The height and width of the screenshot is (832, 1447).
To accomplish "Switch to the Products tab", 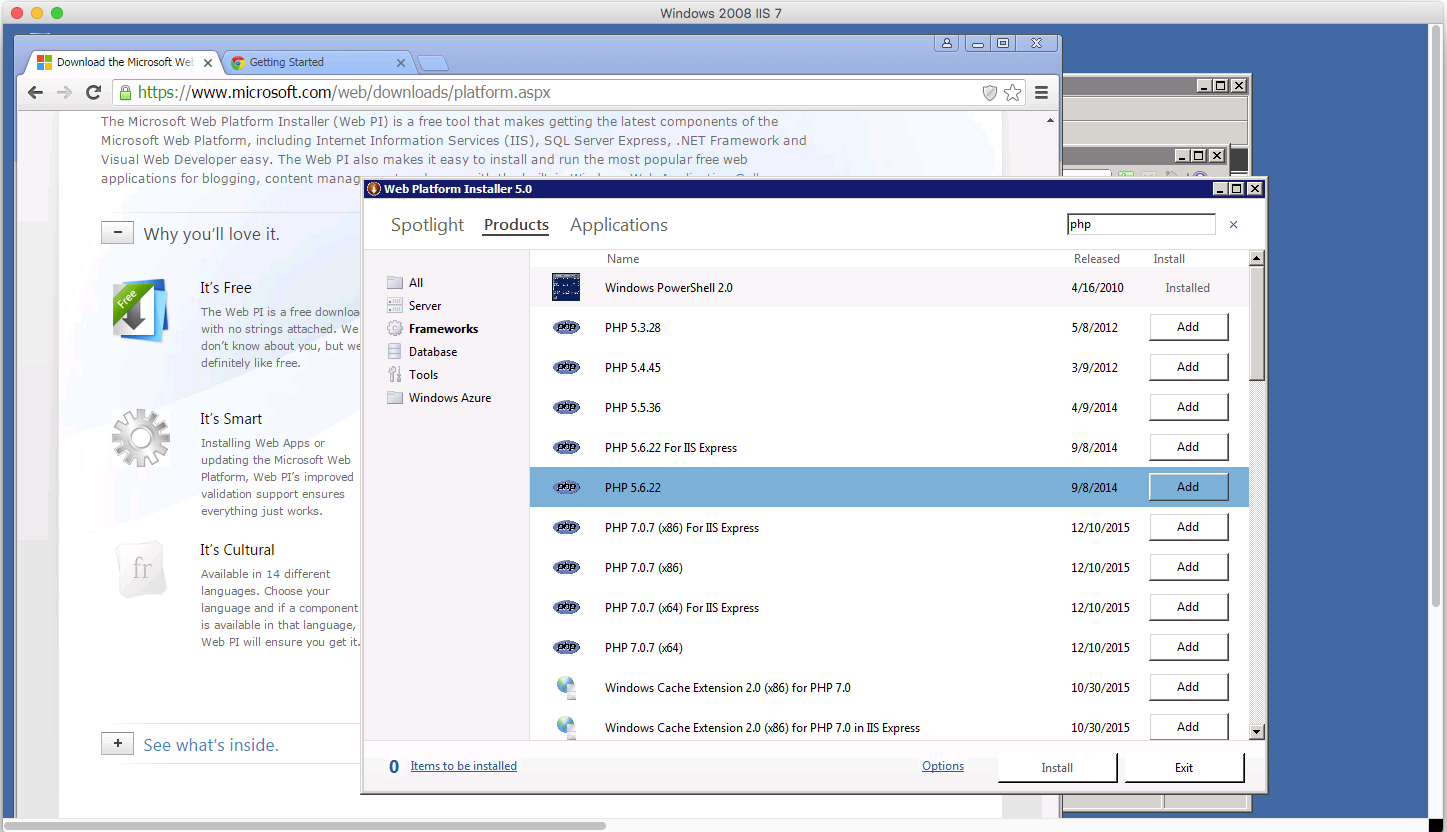I will pos(516,225).
